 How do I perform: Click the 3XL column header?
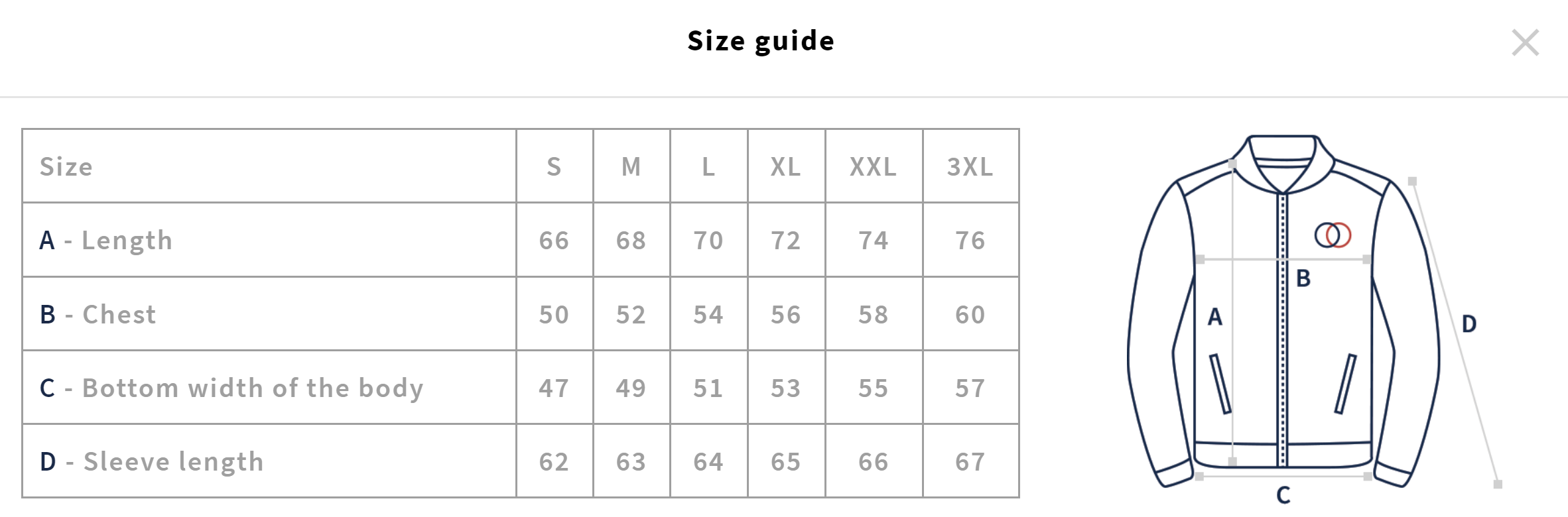coord(970,166)
